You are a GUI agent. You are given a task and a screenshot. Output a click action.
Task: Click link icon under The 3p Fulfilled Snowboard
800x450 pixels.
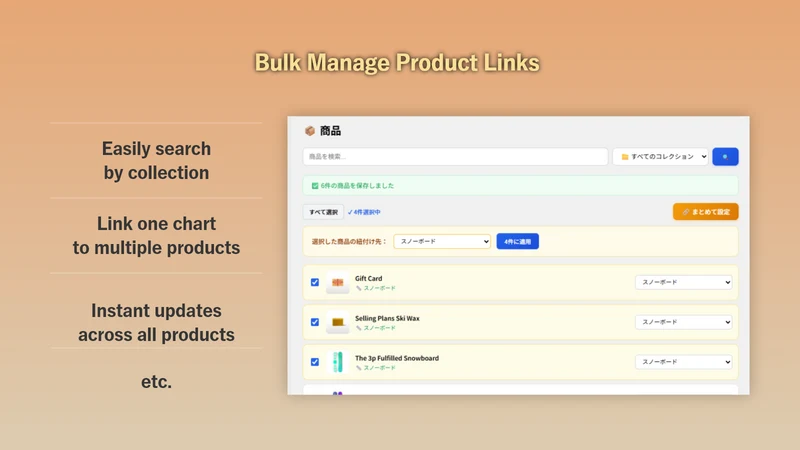[x=358, y=368]
